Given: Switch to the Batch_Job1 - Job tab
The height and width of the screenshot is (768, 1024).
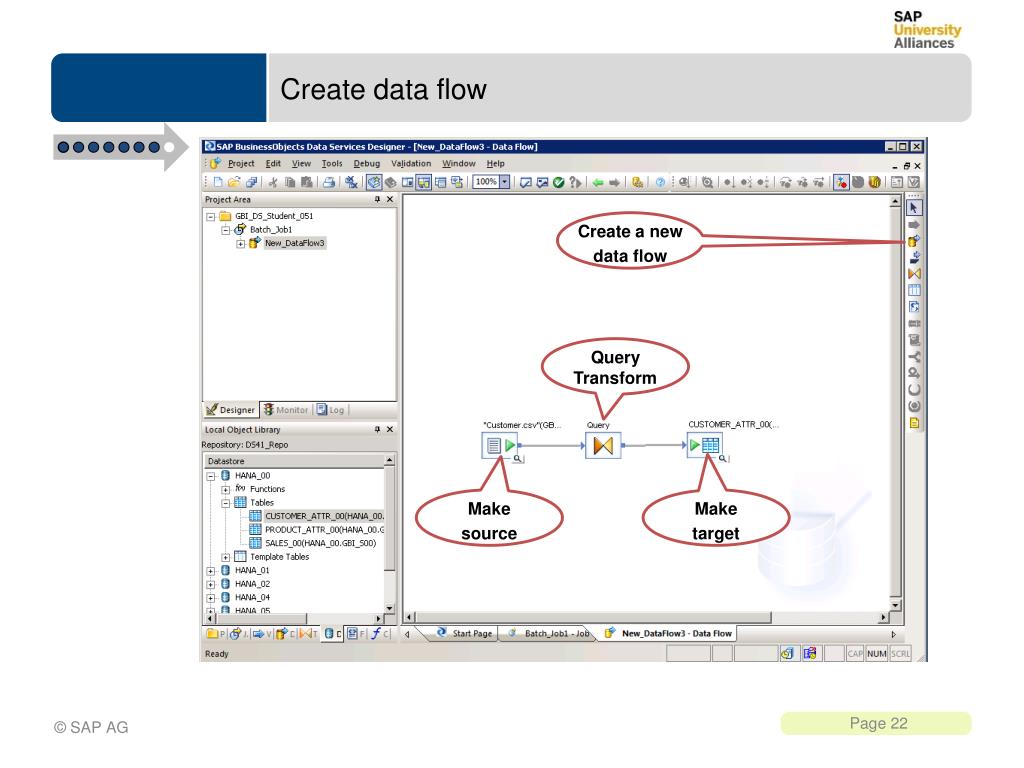Looking at the screenshot, I should pyautogui.click(x=549, y=633).
